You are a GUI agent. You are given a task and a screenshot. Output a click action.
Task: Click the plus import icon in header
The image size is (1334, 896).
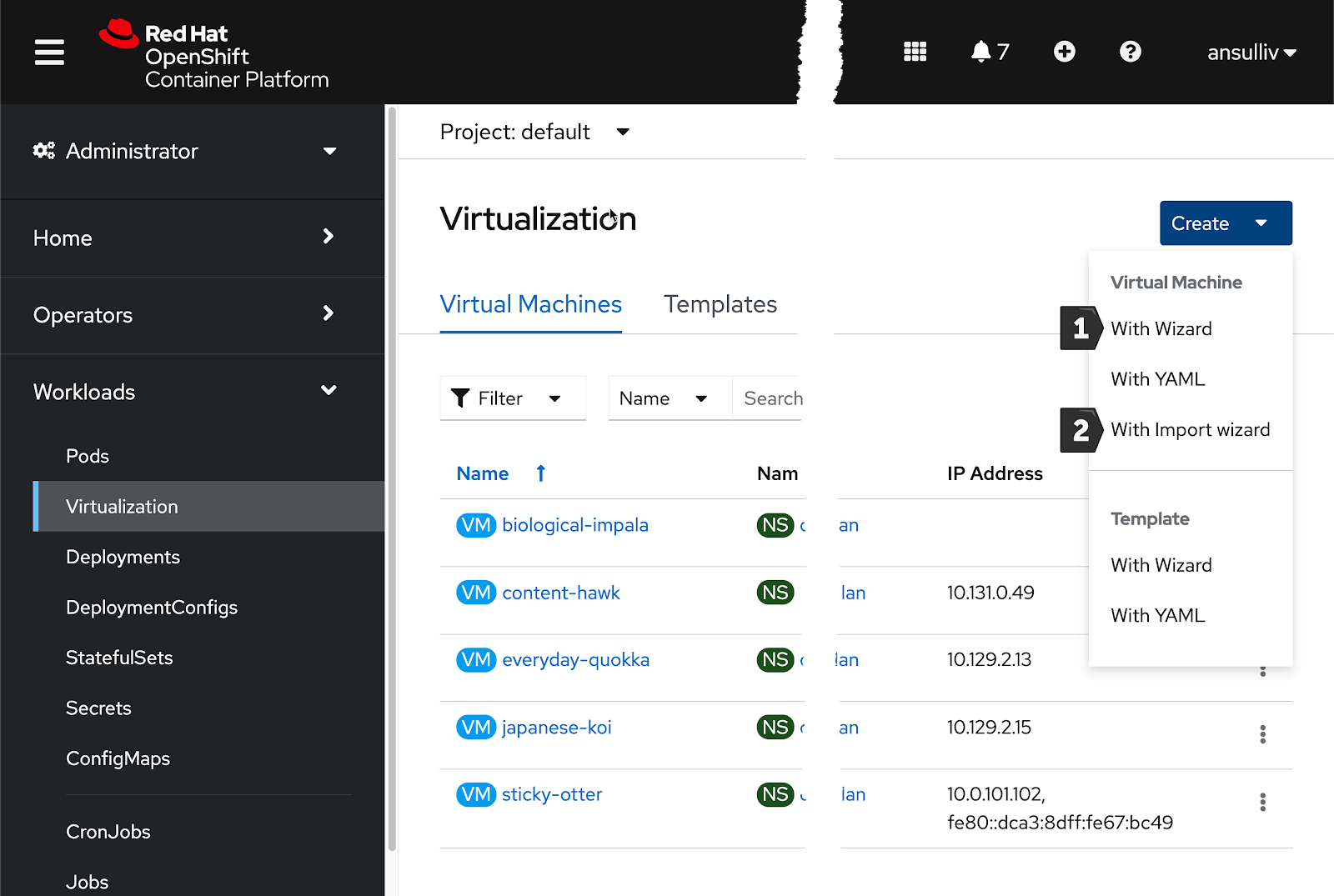(x=1064, y=53)
